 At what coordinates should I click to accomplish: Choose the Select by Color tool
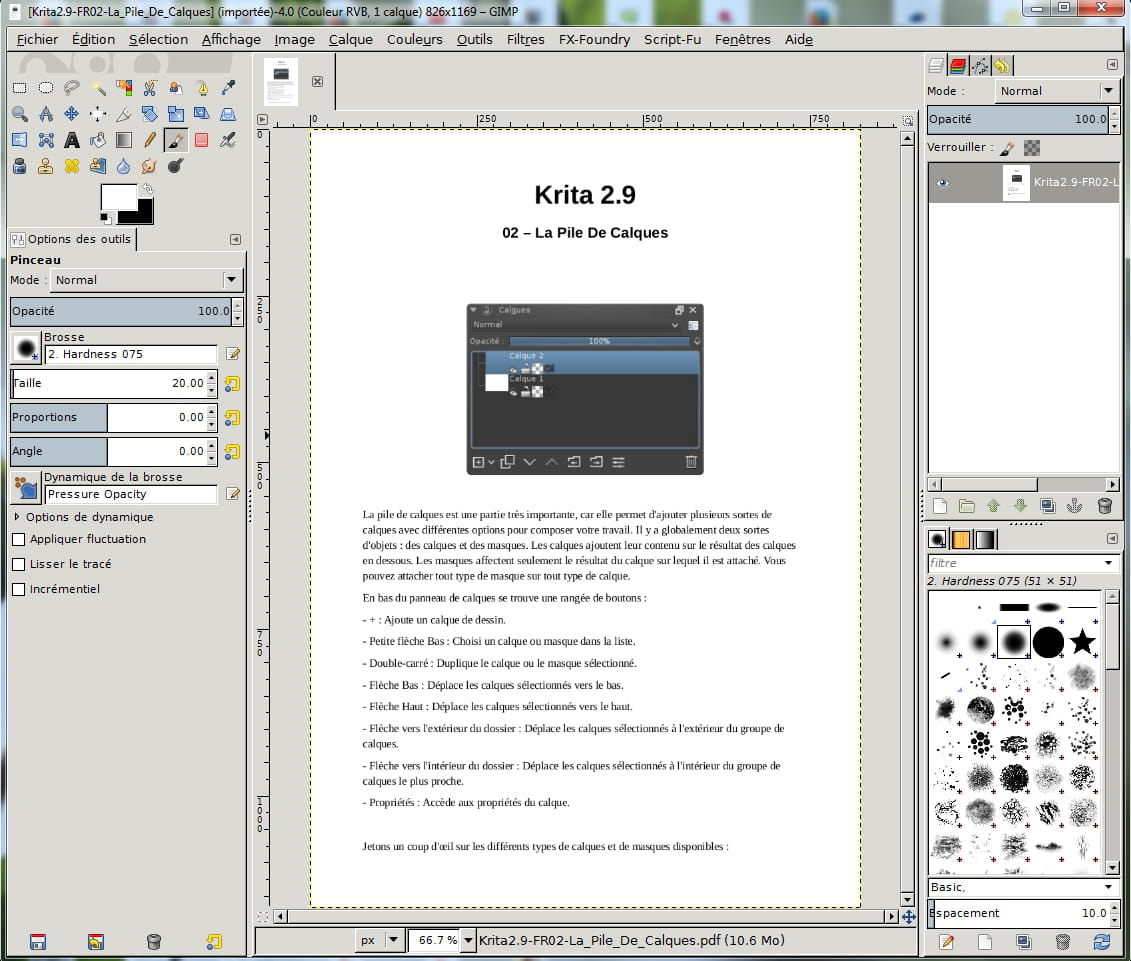pos(123,88)
